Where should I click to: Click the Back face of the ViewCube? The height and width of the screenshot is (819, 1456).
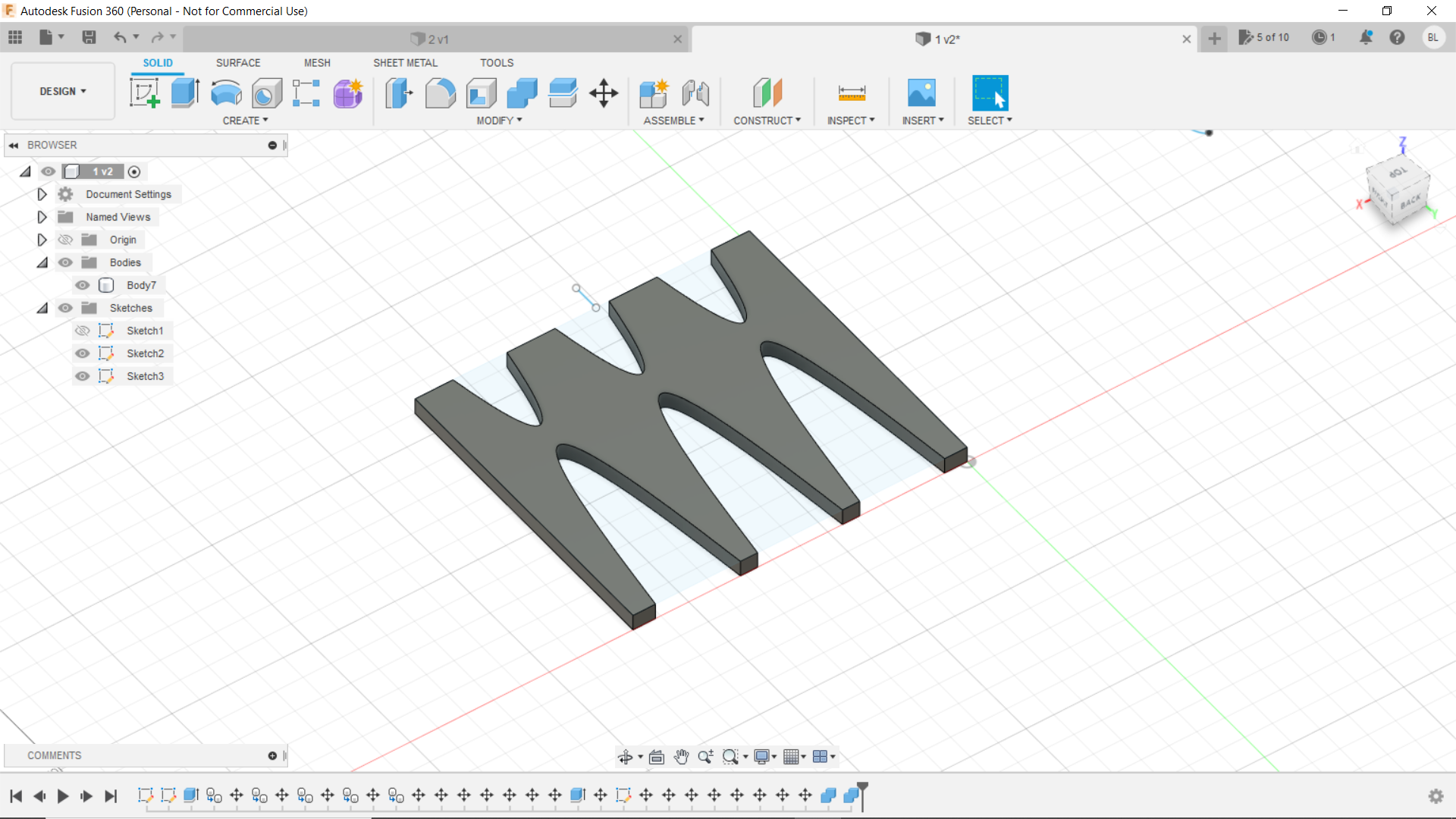tap(1410, 202)
